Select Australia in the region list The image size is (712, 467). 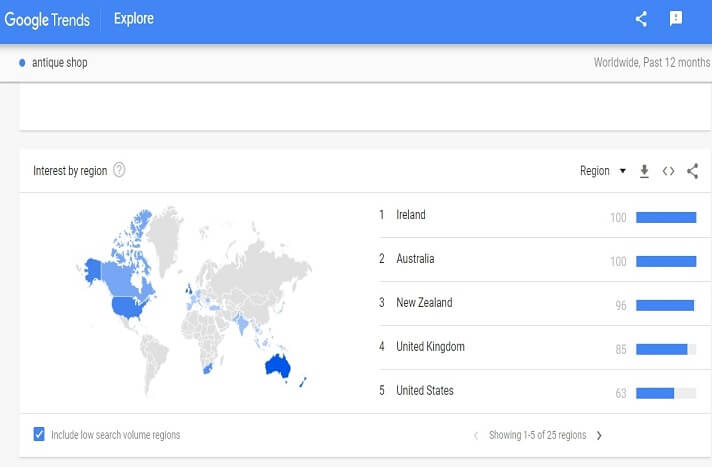[415, 259]
